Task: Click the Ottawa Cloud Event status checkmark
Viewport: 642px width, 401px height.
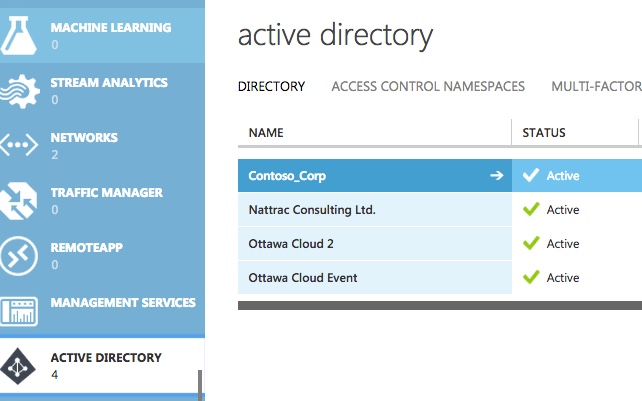Action: pos(531,277)
